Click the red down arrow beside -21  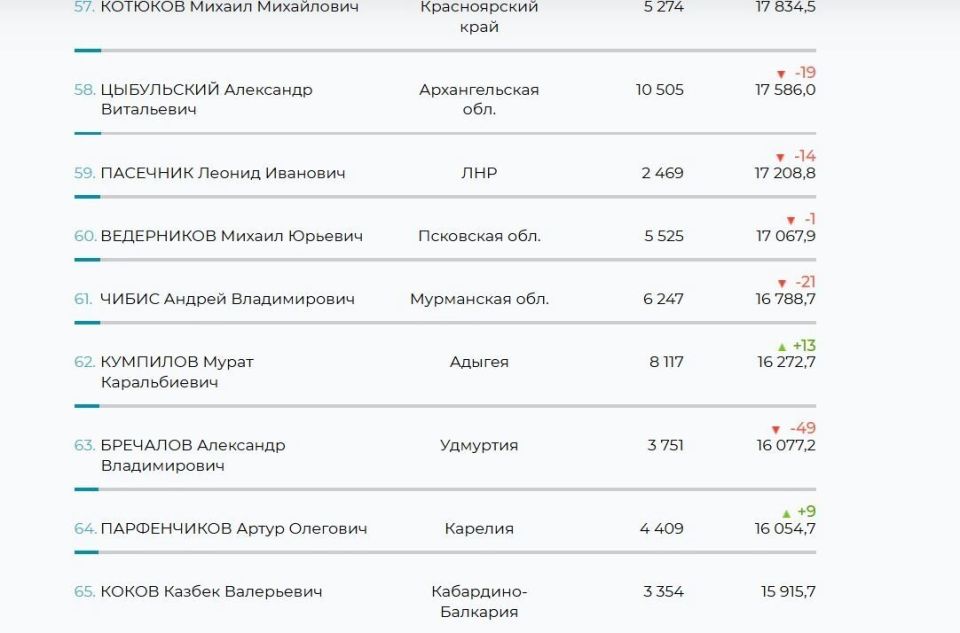pyautogui.click(x=782, y=283)
